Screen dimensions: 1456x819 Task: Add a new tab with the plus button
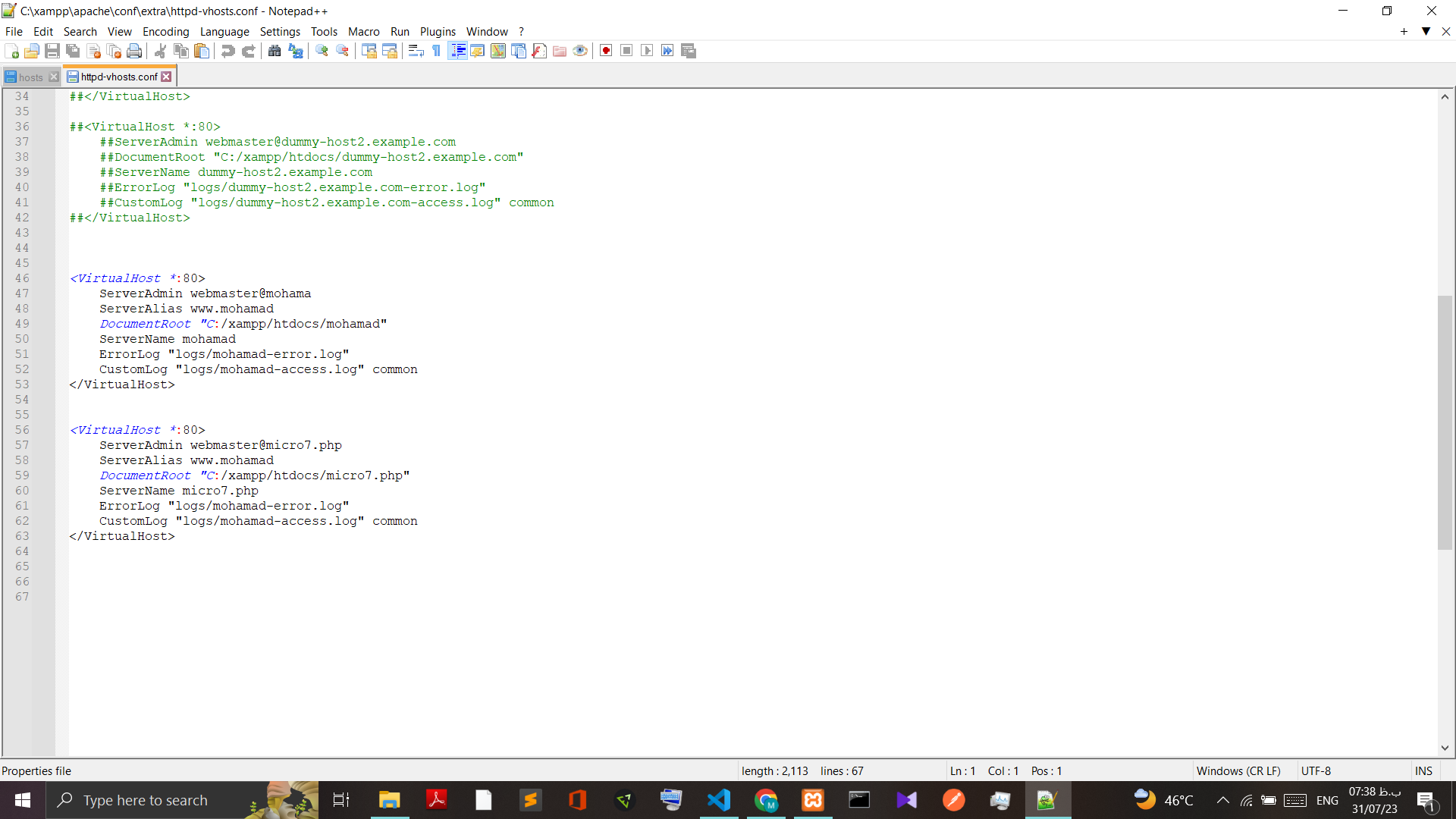point(1404,31)
